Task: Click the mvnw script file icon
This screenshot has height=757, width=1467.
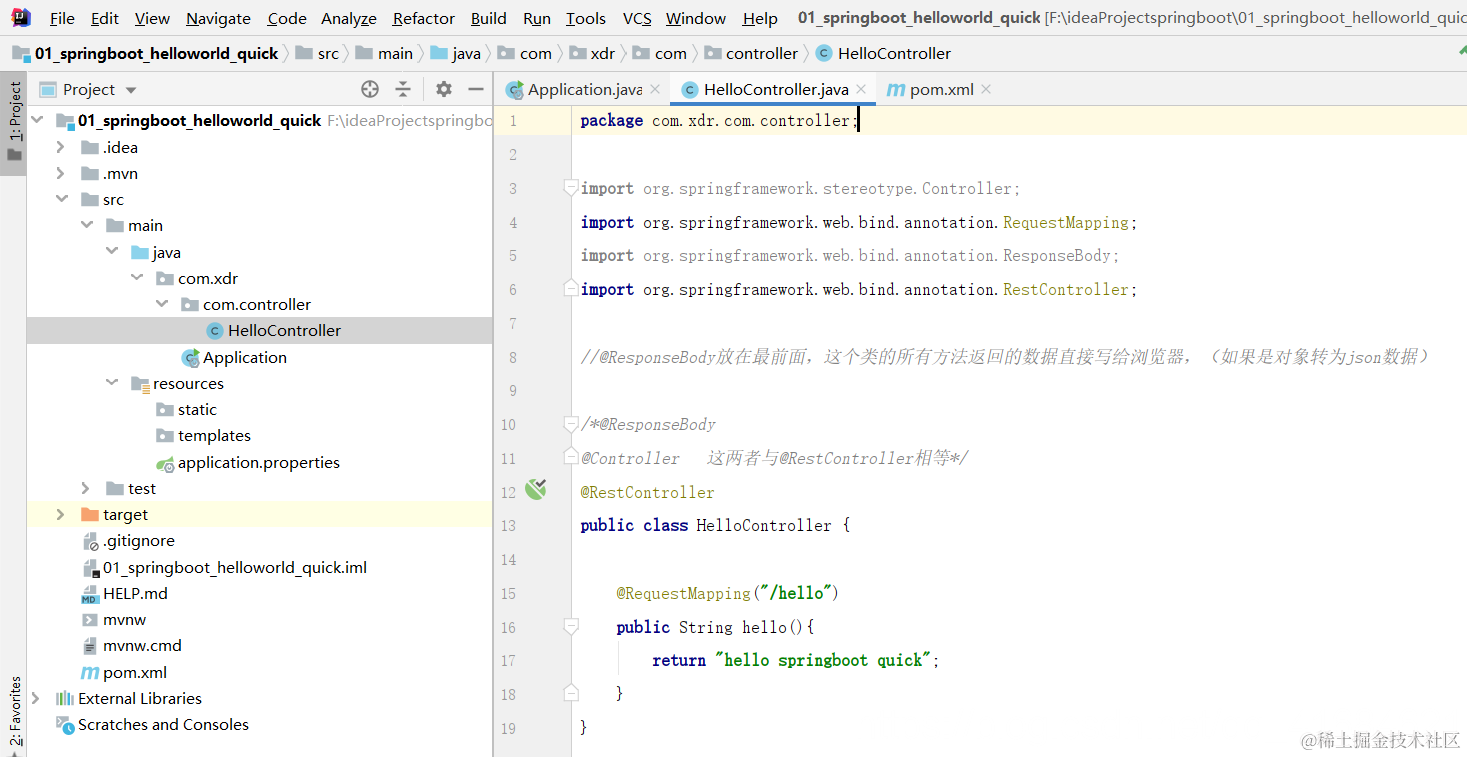Action: click(x=90, y=620)
